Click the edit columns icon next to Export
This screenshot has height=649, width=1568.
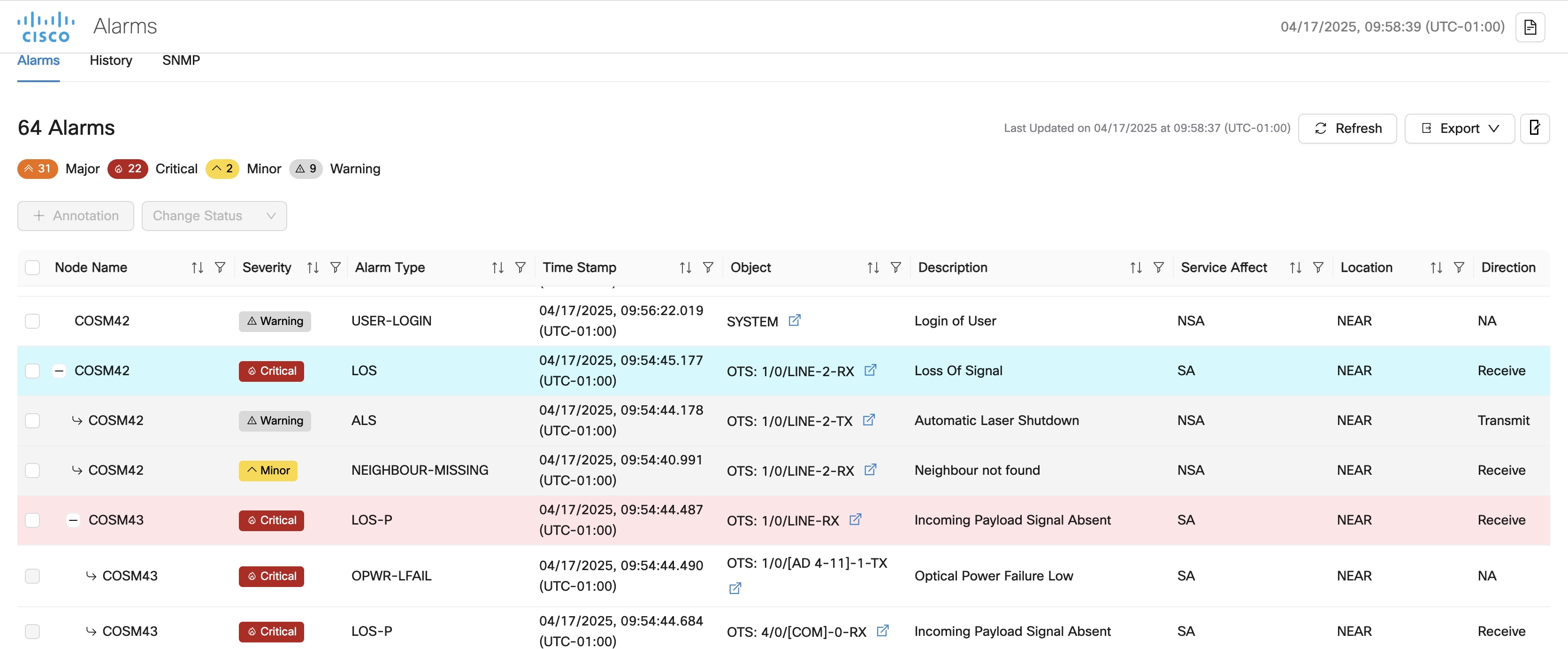tap(1535, 128)
